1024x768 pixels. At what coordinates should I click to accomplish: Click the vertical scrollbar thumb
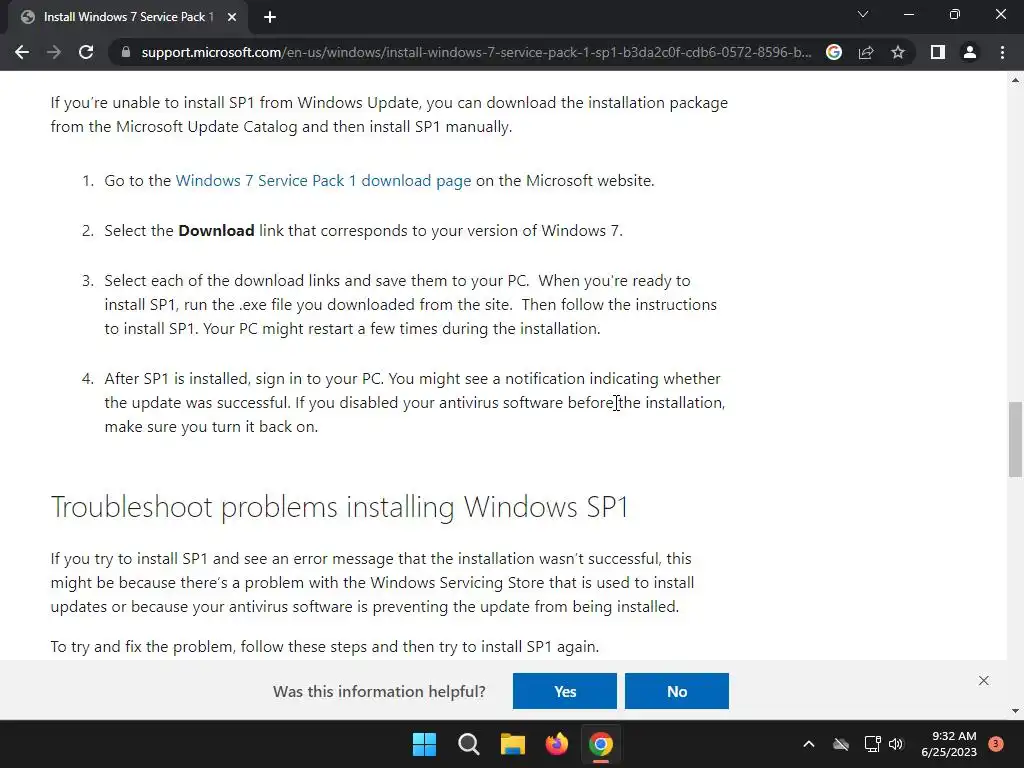click(1015, 440)
